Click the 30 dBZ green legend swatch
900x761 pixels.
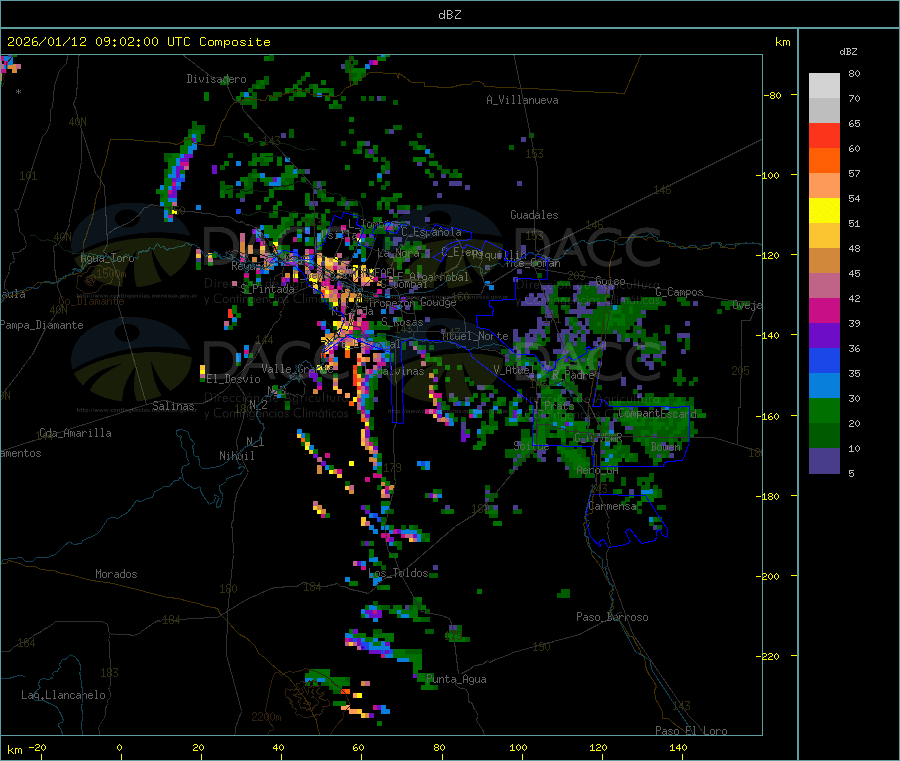(x=824, y=410)
